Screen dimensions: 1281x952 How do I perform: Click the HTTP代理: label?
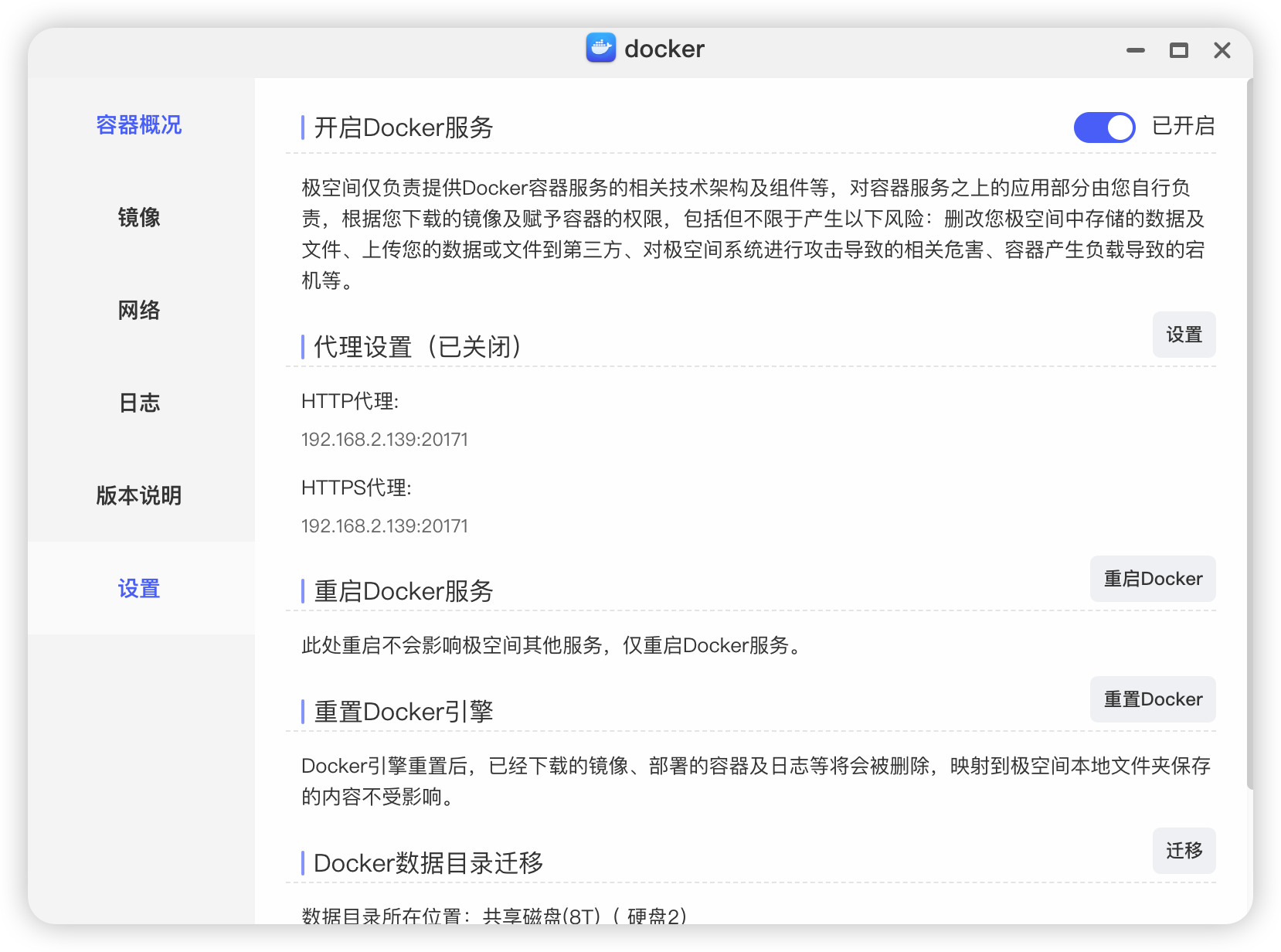(x=350, y=401)
